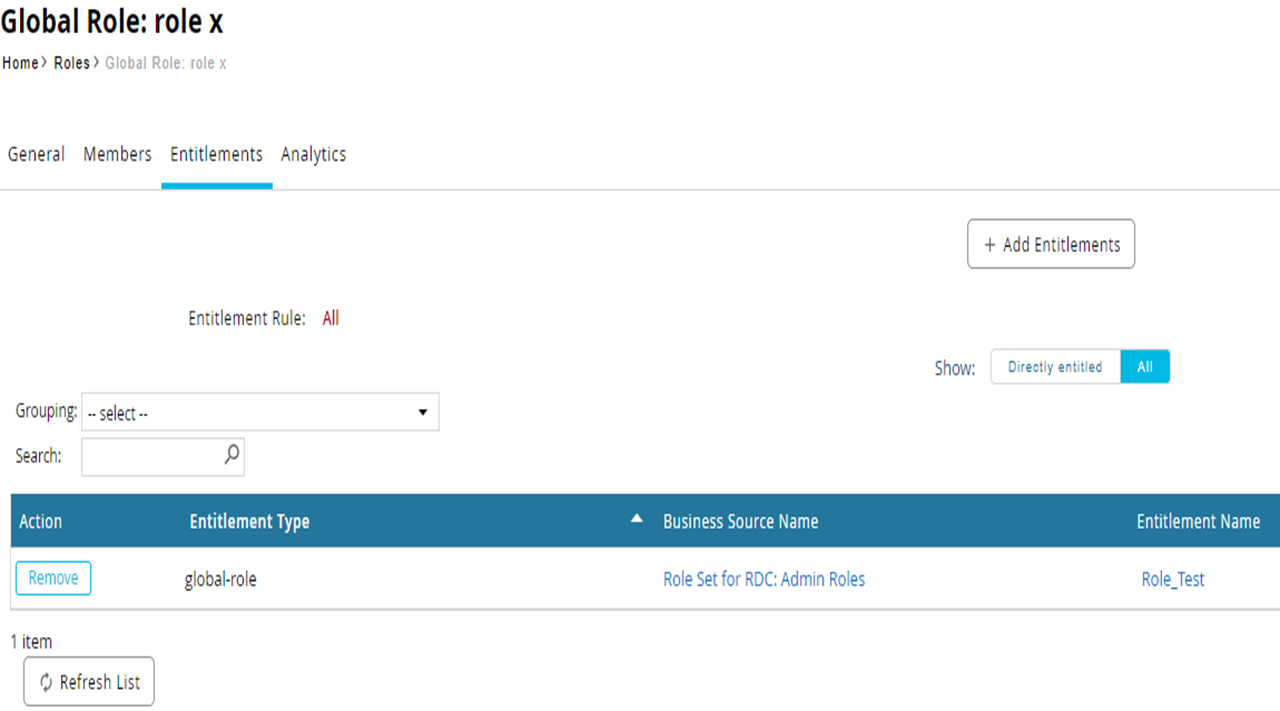
Task: Focus the Search text field
Action: click(x=150, y=456)
